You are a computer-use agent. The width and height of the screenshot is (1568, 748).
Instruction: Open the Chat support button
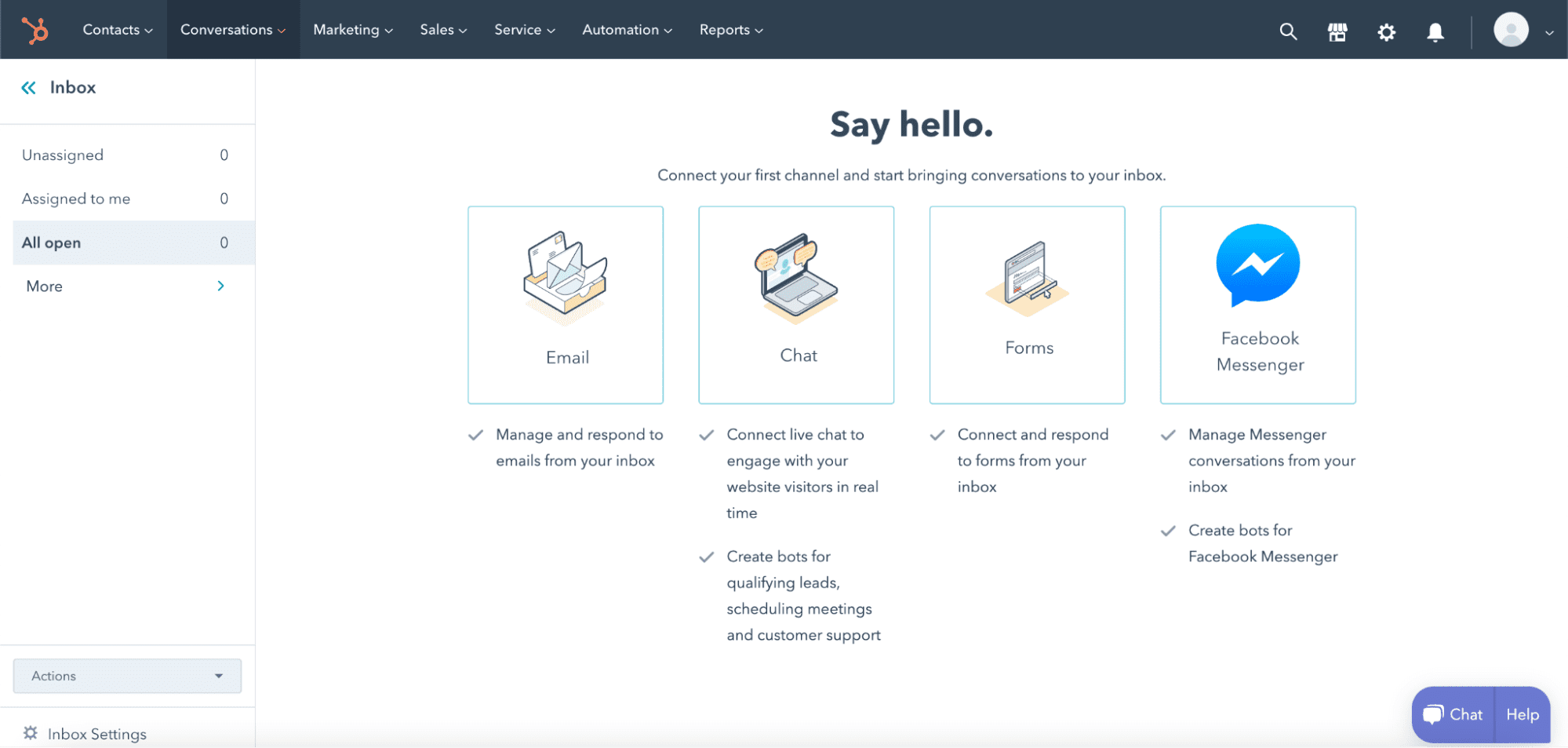point(1453,714)
